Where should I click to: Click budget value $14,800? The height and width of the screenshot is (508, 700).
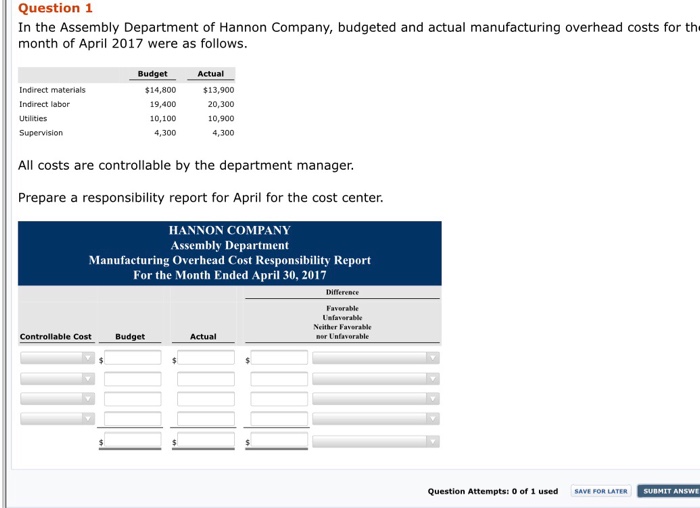(x=160, y=90)
